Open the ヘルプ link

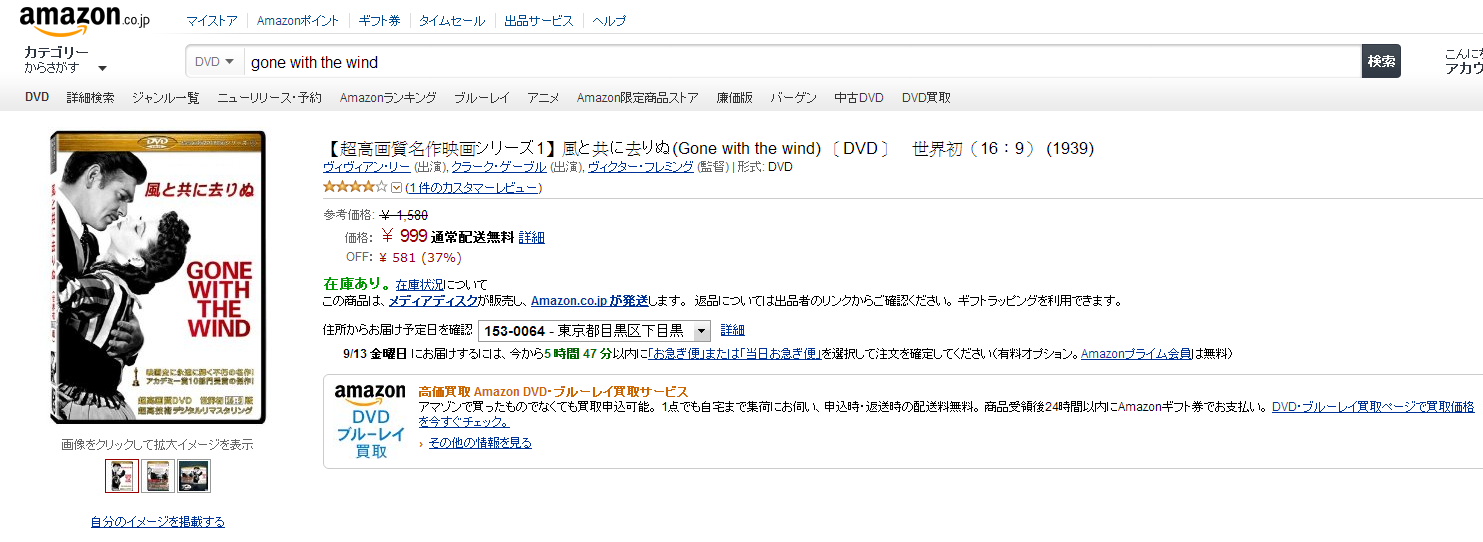(609, 21)
